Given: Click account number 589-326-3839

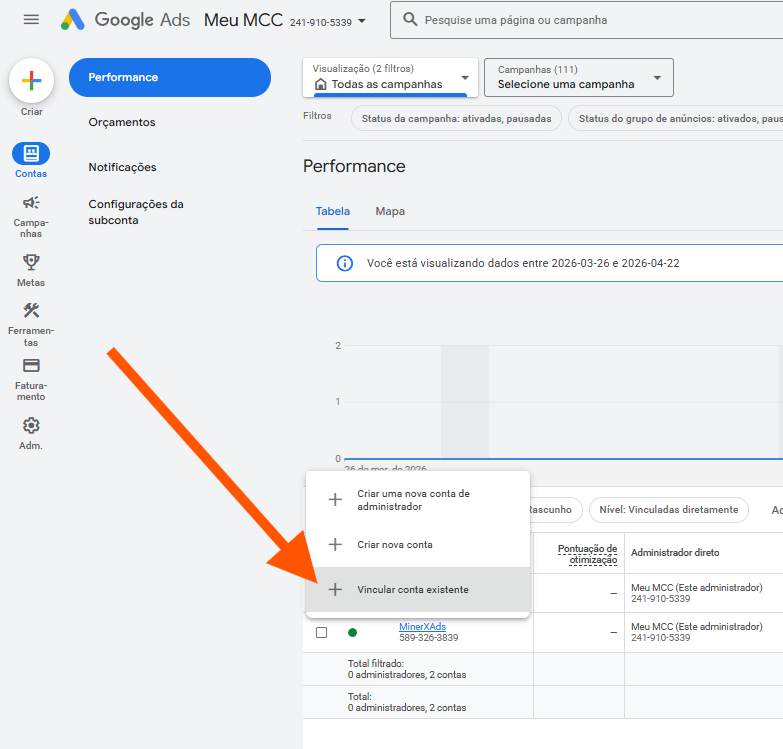Looking at the screenshot, I should click(428, 638).
